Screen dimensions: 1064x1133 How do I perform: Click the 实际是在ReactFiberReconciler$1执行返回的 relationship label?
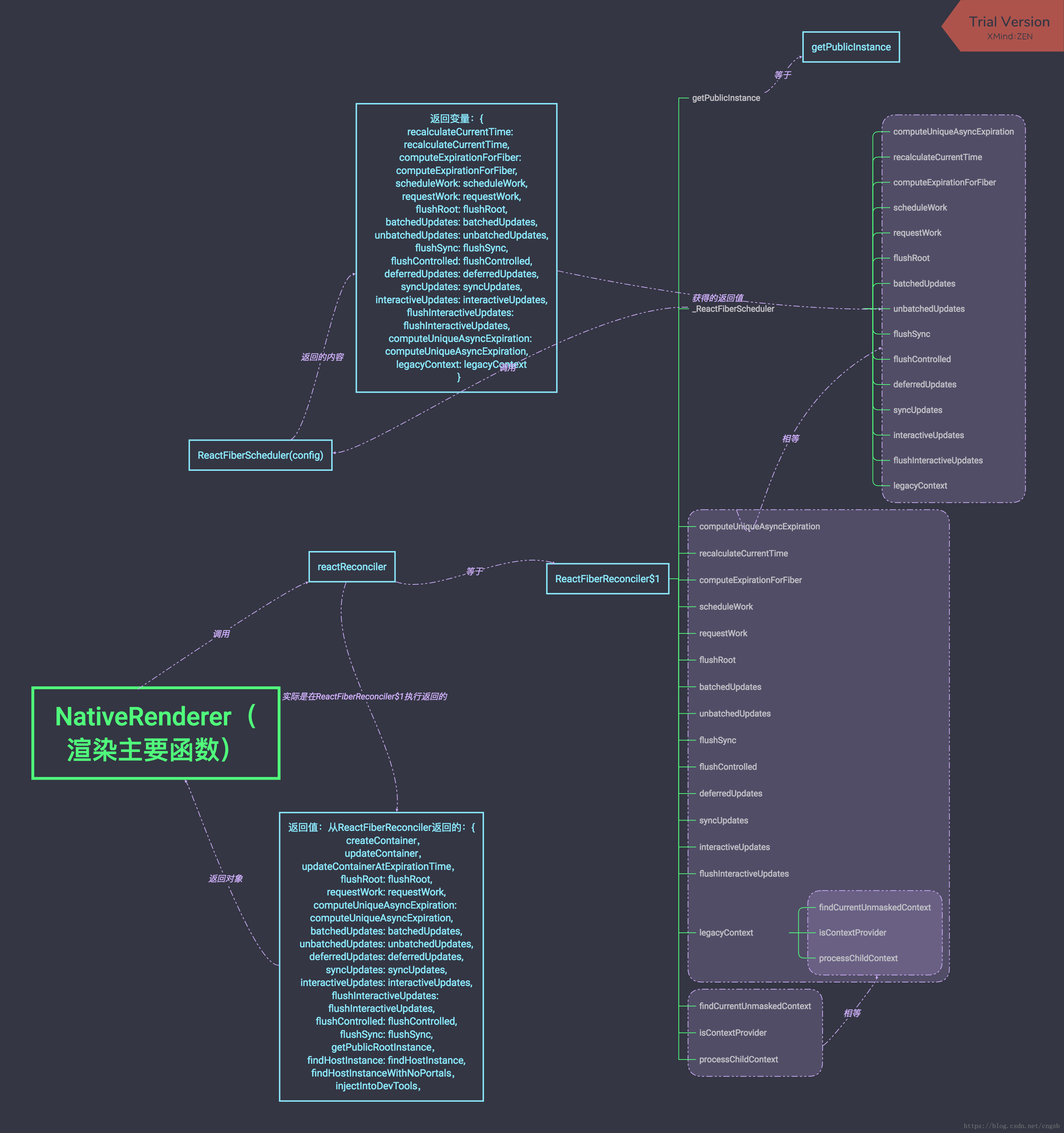tap(364, 696)
